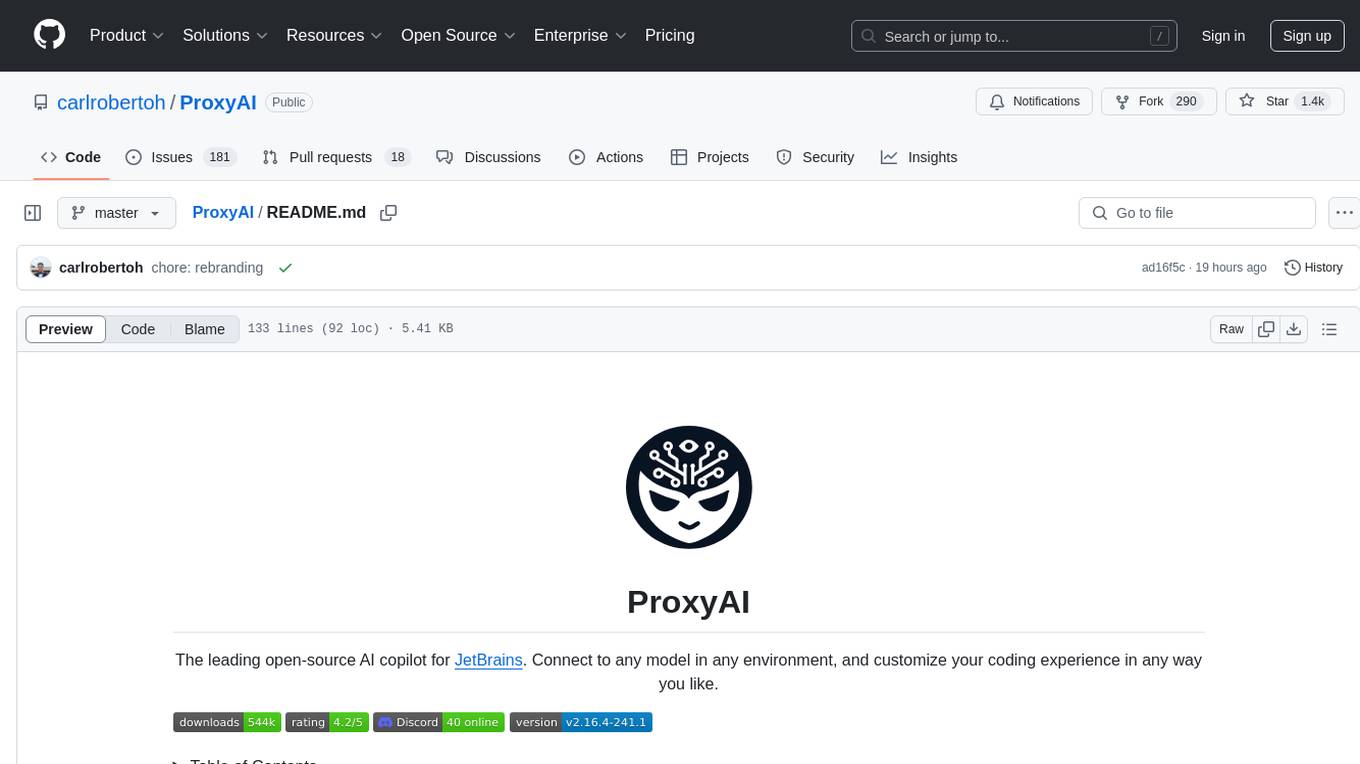Go to the Pricing page

[x=670, y=35]
